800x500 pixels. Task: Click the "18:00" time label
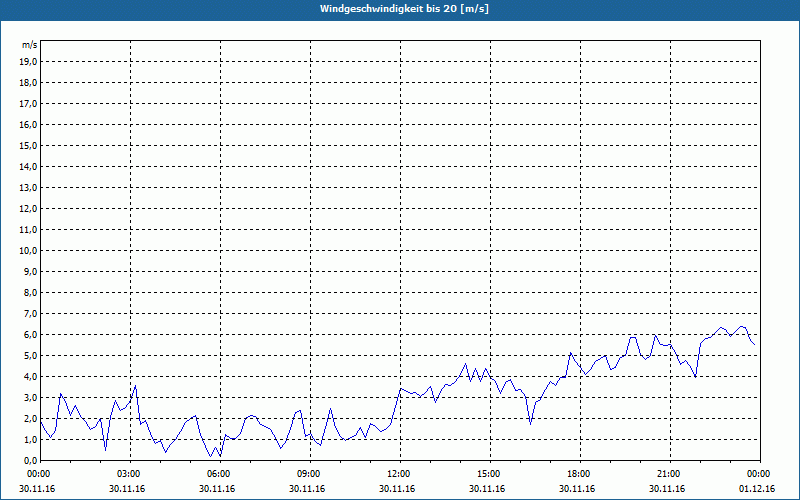point(580,474)
